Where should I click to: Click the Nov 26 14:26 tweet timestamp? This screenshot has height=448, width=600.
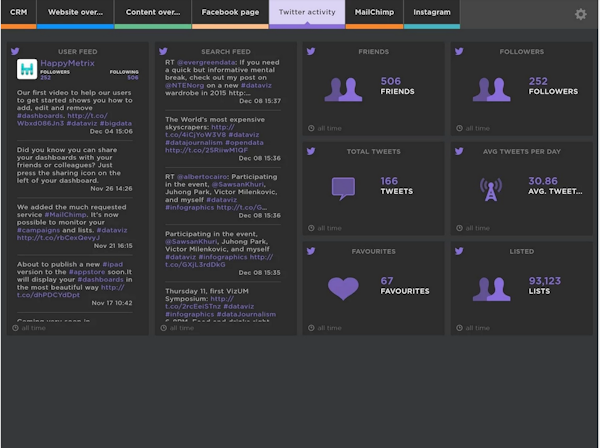tap(111, 188)
